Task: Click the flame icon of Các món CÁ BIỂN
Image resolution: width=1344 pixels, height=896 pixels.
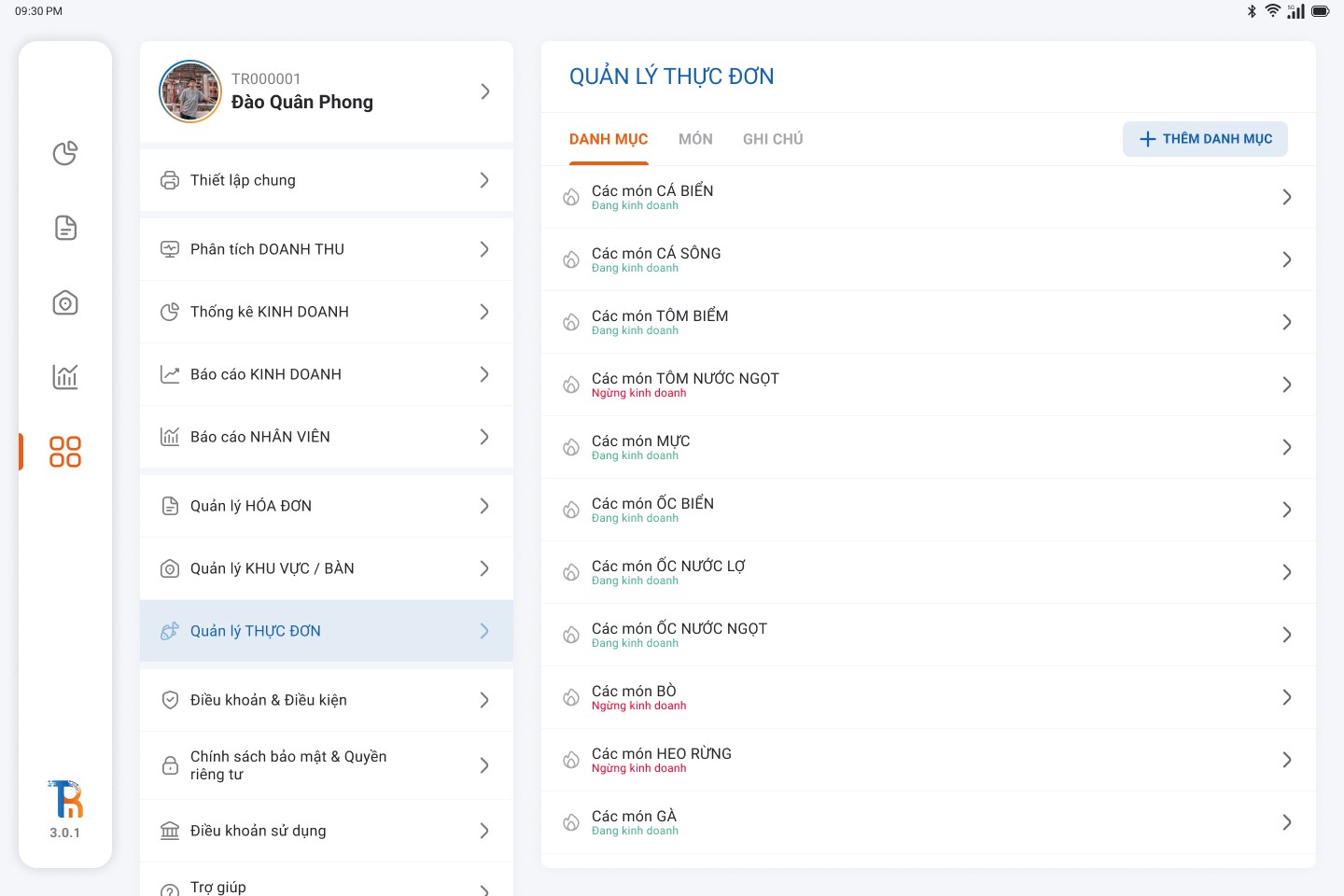Action: tap(571, 197)
